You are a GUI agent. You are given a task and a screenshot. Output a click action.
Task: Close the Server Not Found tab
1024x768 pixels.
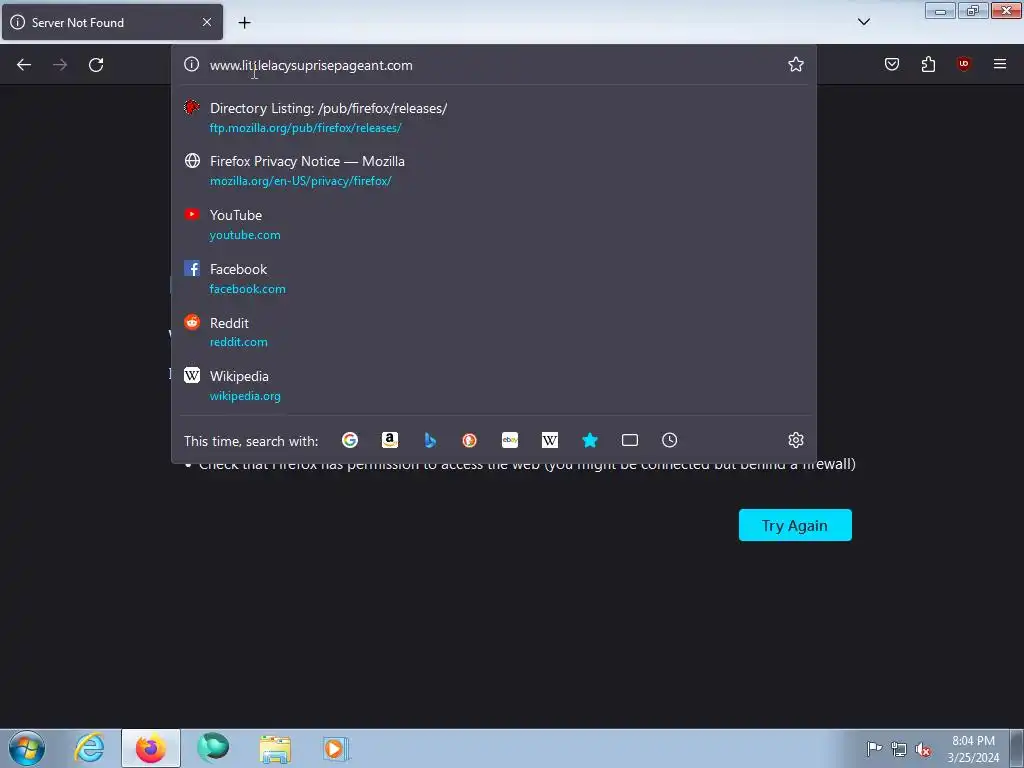206,22
